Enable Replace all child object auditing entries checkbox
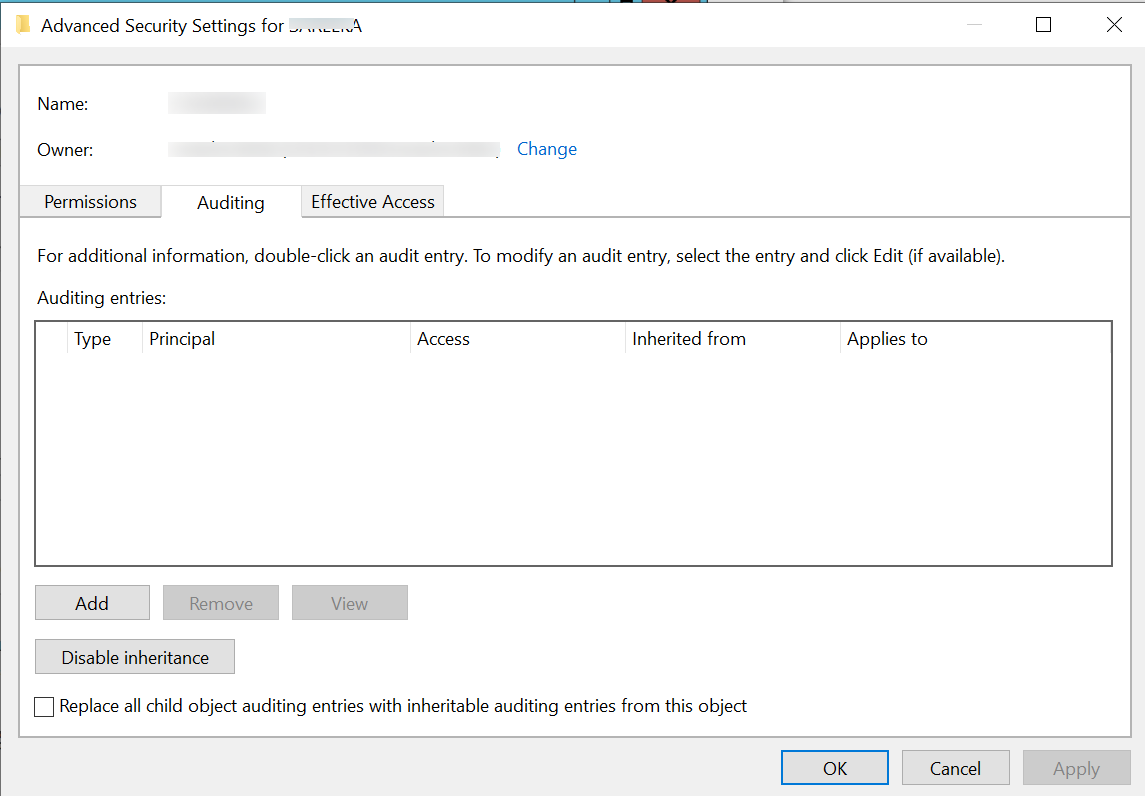This screenshot has height=796, width=1145. [x=44, y=707]
